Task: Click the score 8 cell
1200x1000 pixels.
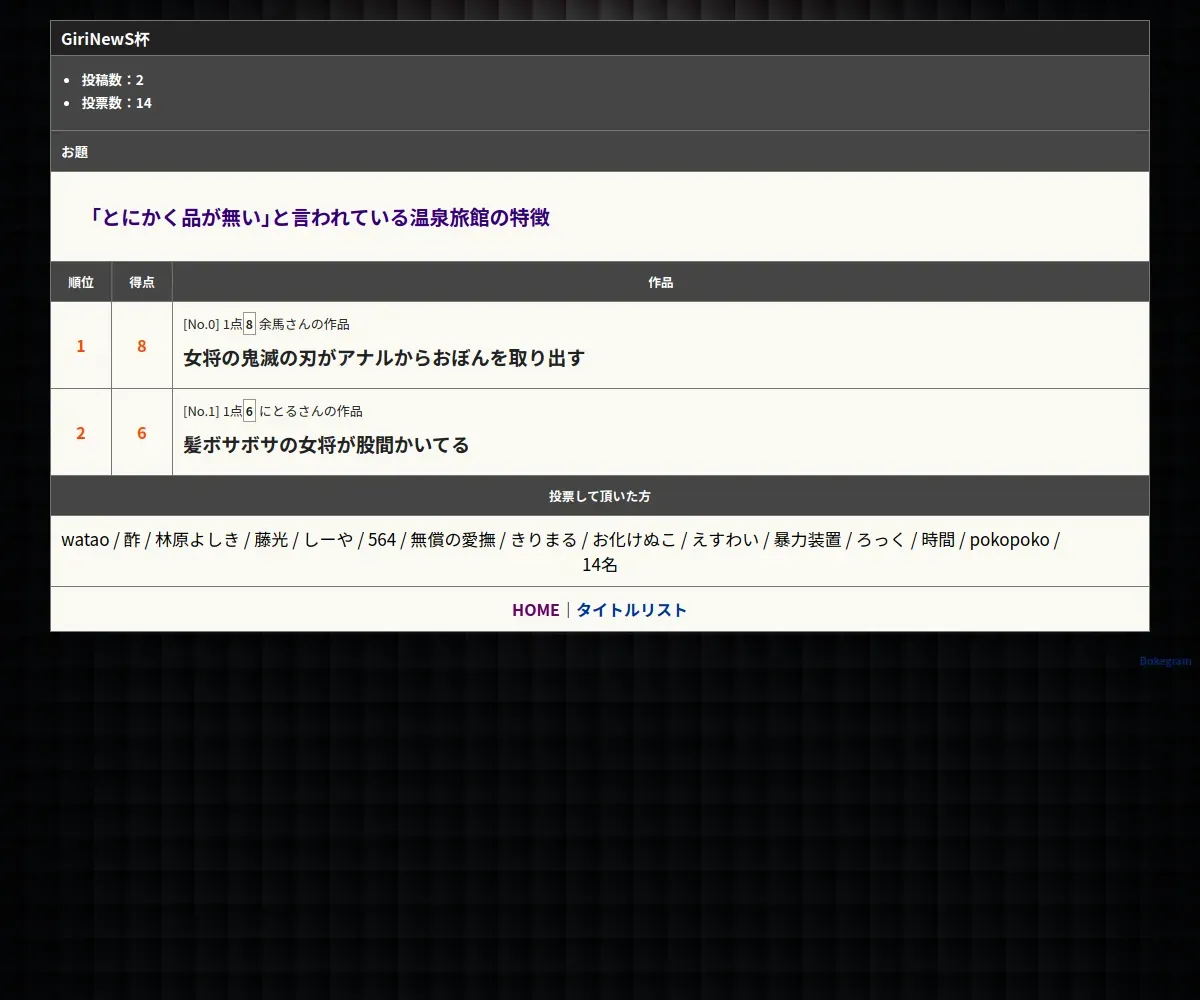Action: [142, 346]
